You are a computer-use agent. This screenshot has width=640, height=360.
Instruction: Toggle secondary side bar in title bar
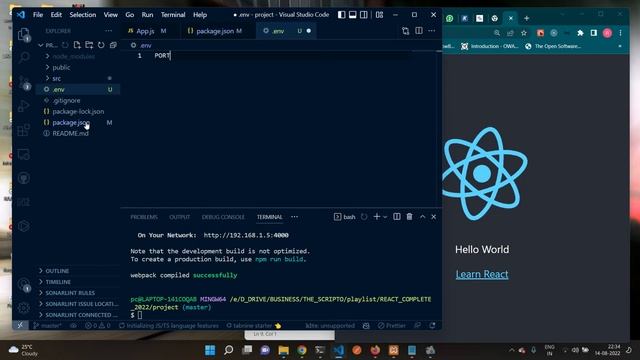point(364,15)
